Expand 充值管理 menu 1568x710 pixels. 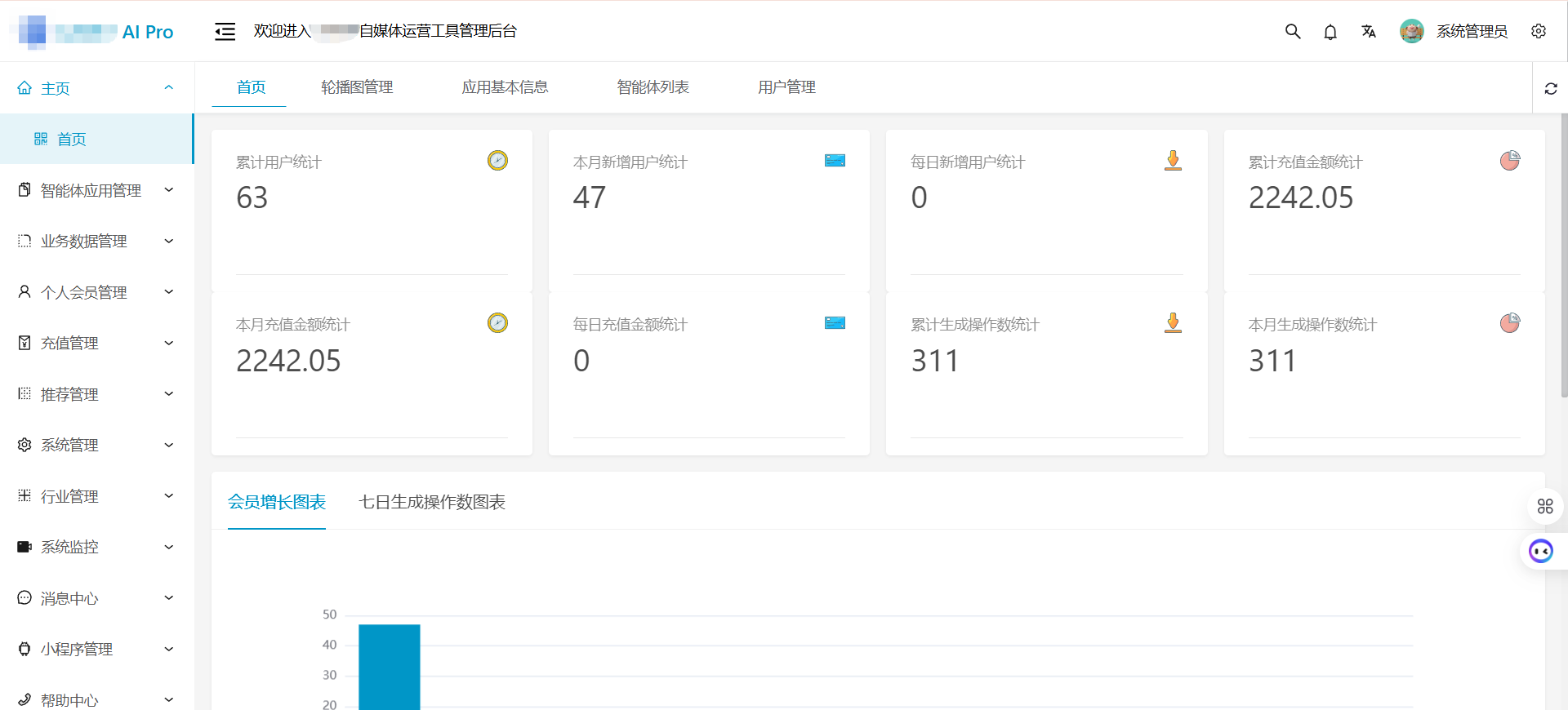(x=169, y=343)
